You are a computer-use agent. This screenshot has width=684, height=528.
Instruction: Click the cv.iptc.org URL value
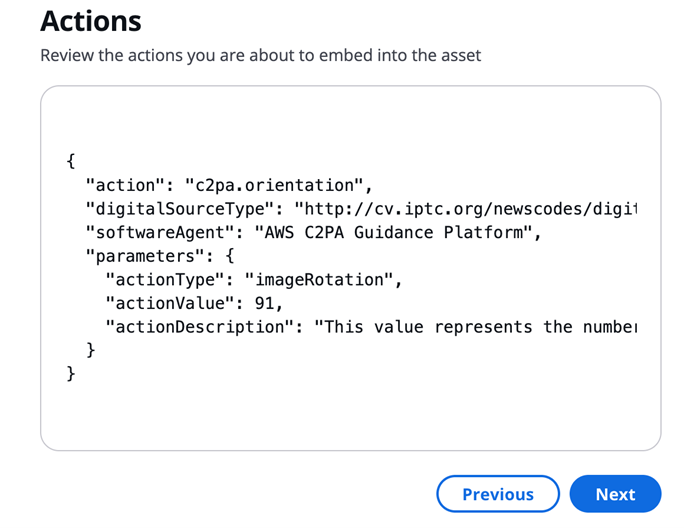coord(474,209)
